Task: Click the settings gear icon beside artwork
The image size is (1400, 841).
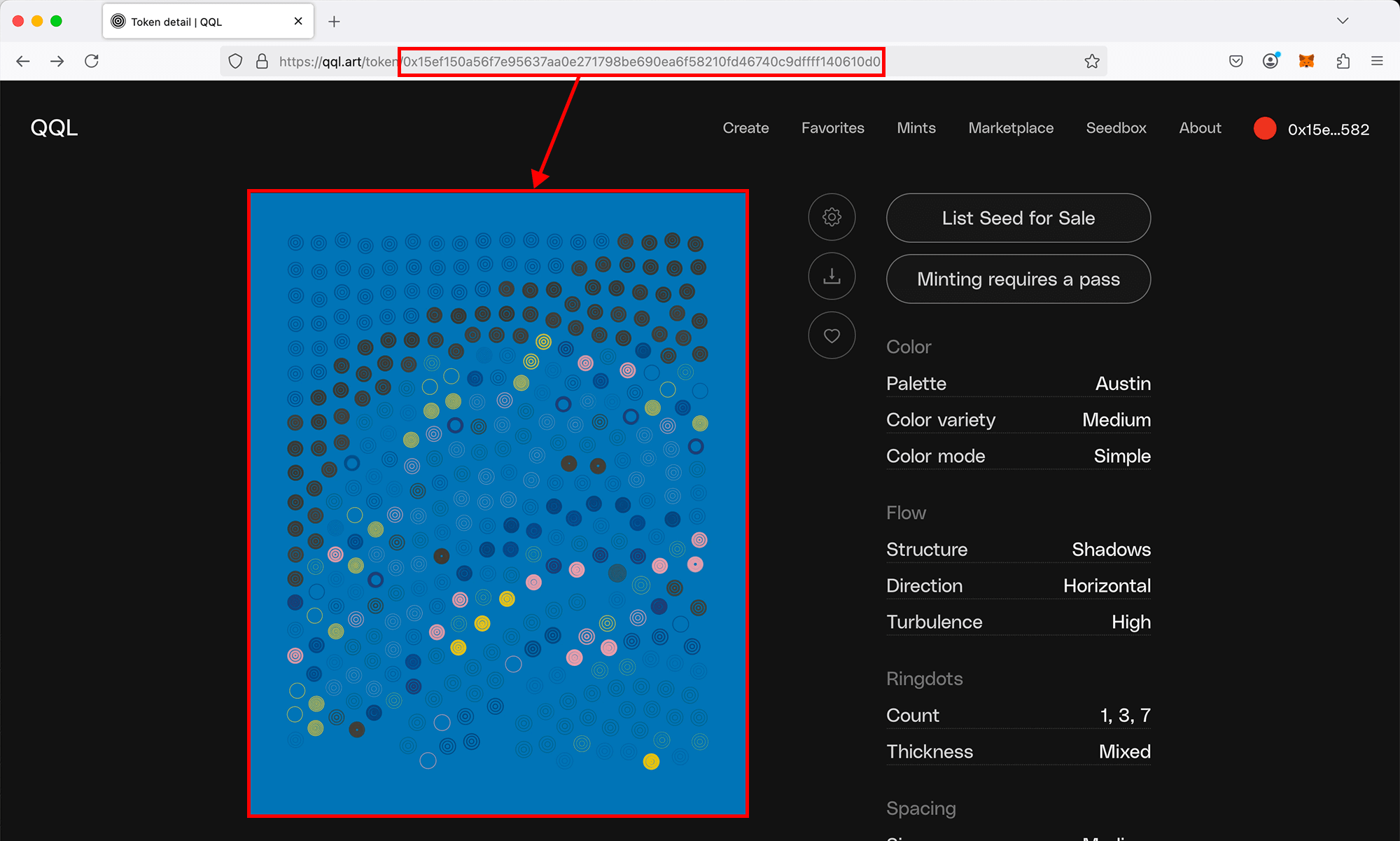Action: tap(832, 217)
